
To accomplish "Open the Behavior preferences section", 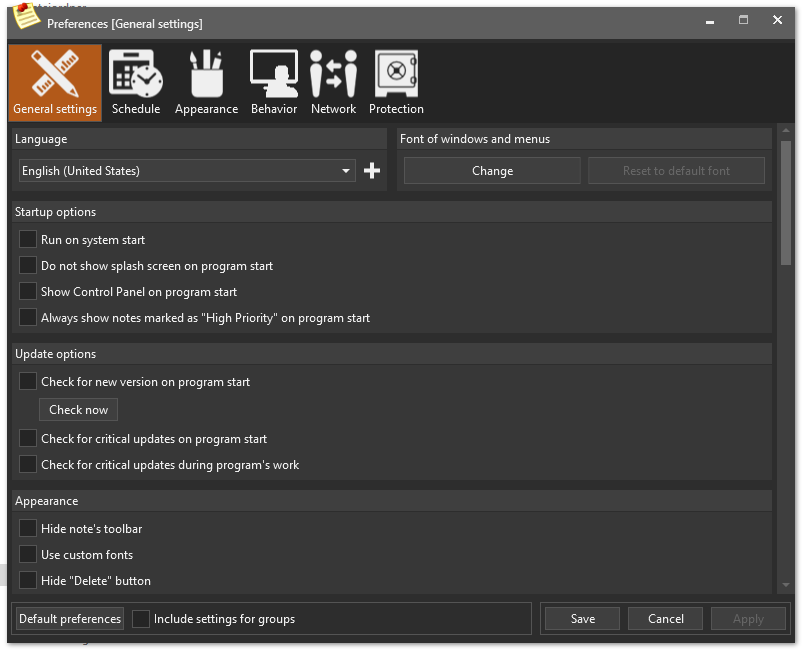I will coord(274,83).
